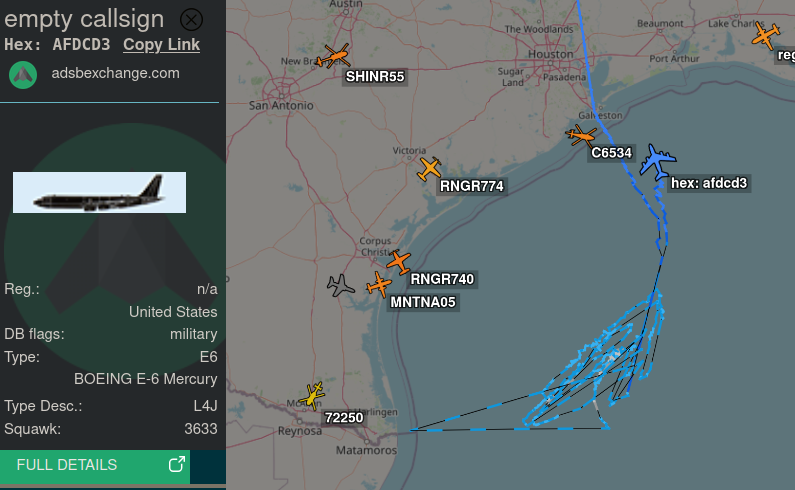Select the SHINR55 aircraft icon

[x=334, y=56]
